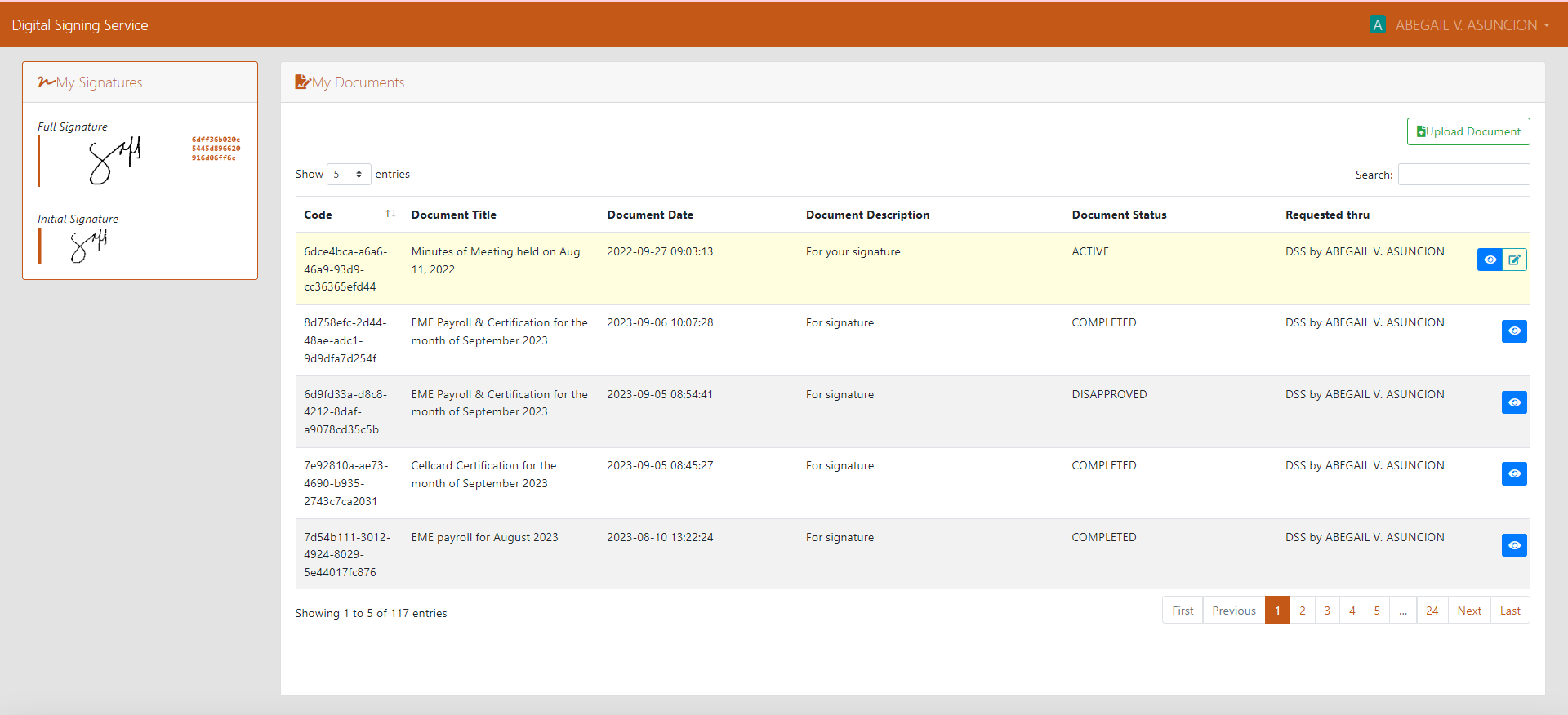Edit the ACTIVE Minutes of Meeting document

coord(1515,260)
